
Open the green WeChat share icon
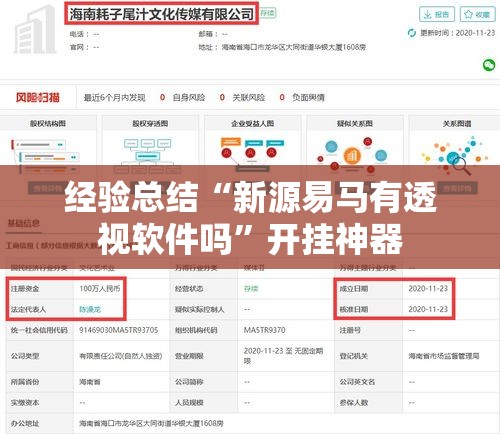[x=489, y=65]
